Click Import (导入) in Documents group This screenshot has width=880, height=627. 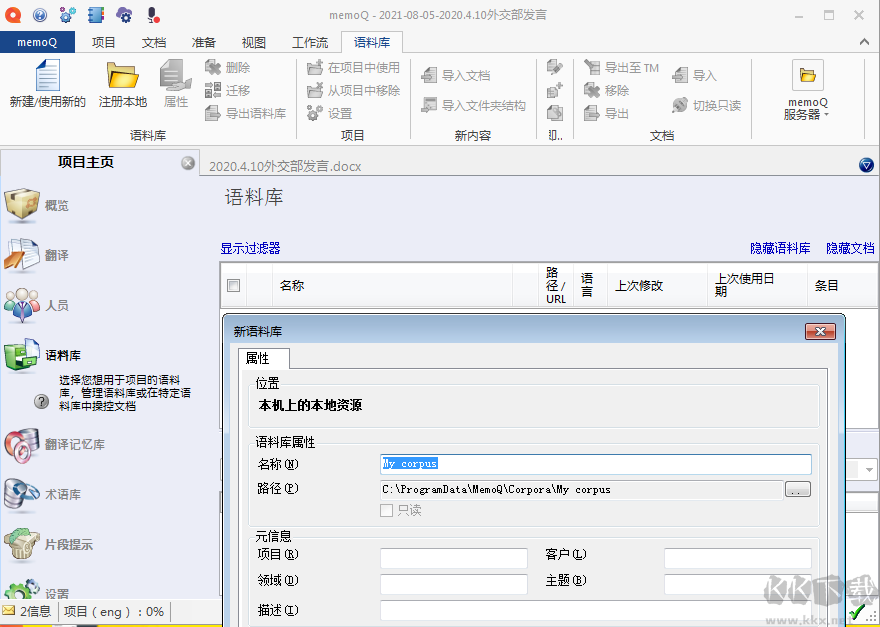click(694, 75)
